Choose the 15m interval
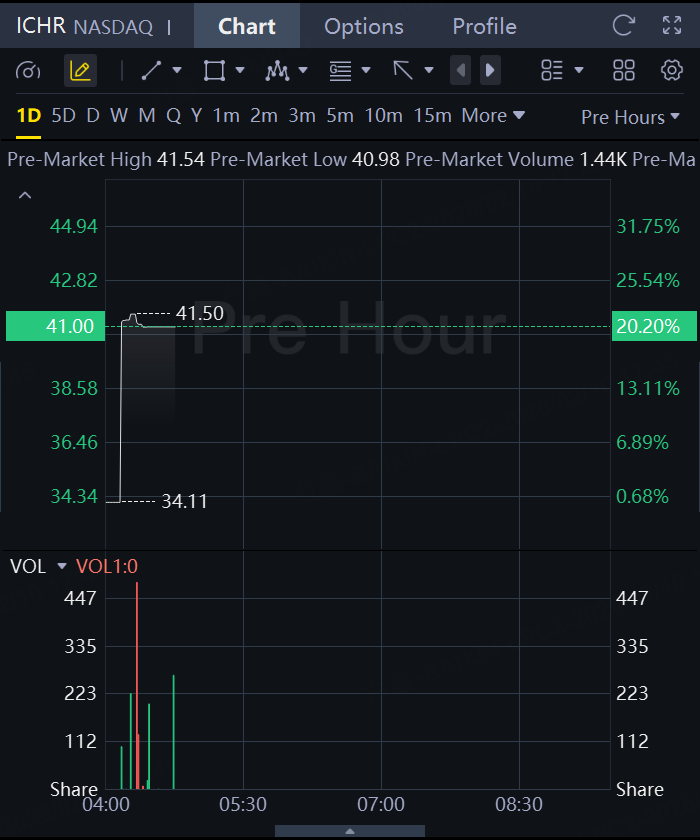The height and width of the screenshot is (840, 700). tap(432, 116)
